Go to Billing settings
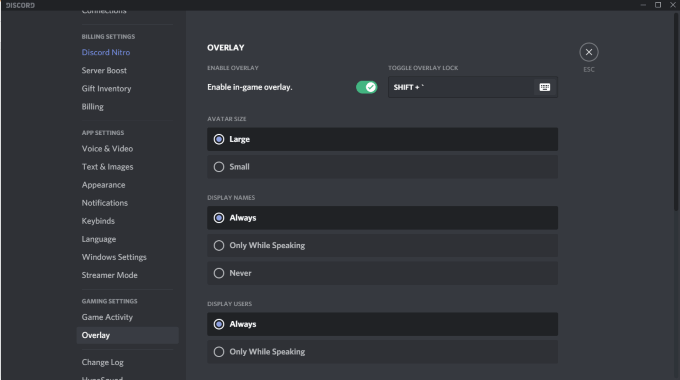The width and height of the screenshot is (680, 380). pyautogui.click(x=92, y=107)
